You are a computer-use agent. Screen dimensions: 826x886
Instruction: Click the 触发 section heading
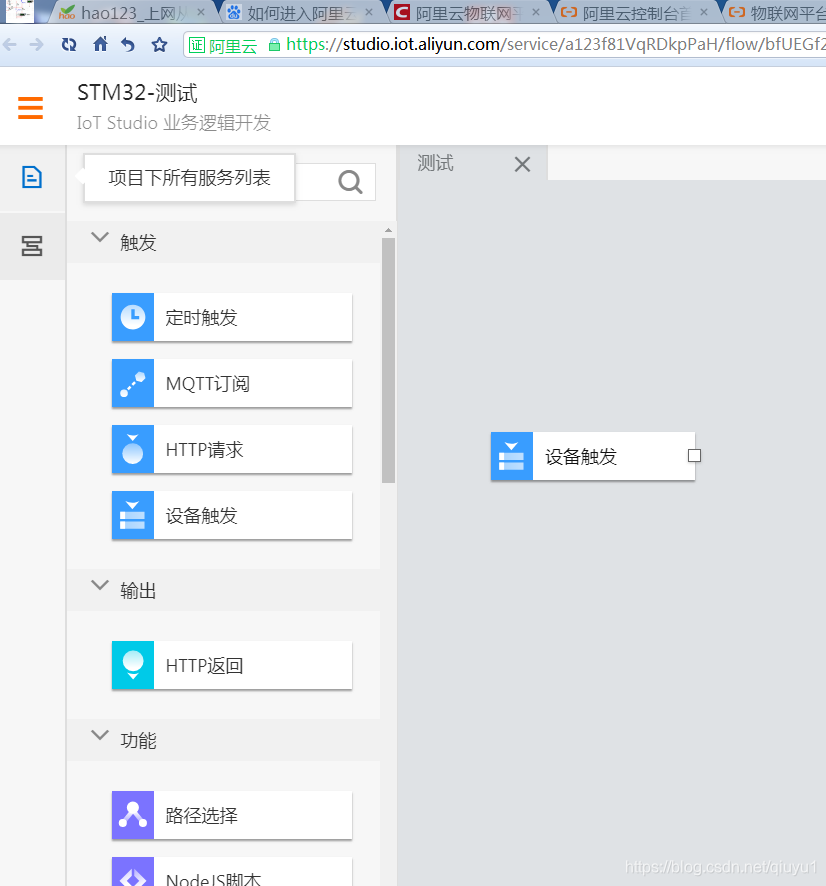(138, 242)
